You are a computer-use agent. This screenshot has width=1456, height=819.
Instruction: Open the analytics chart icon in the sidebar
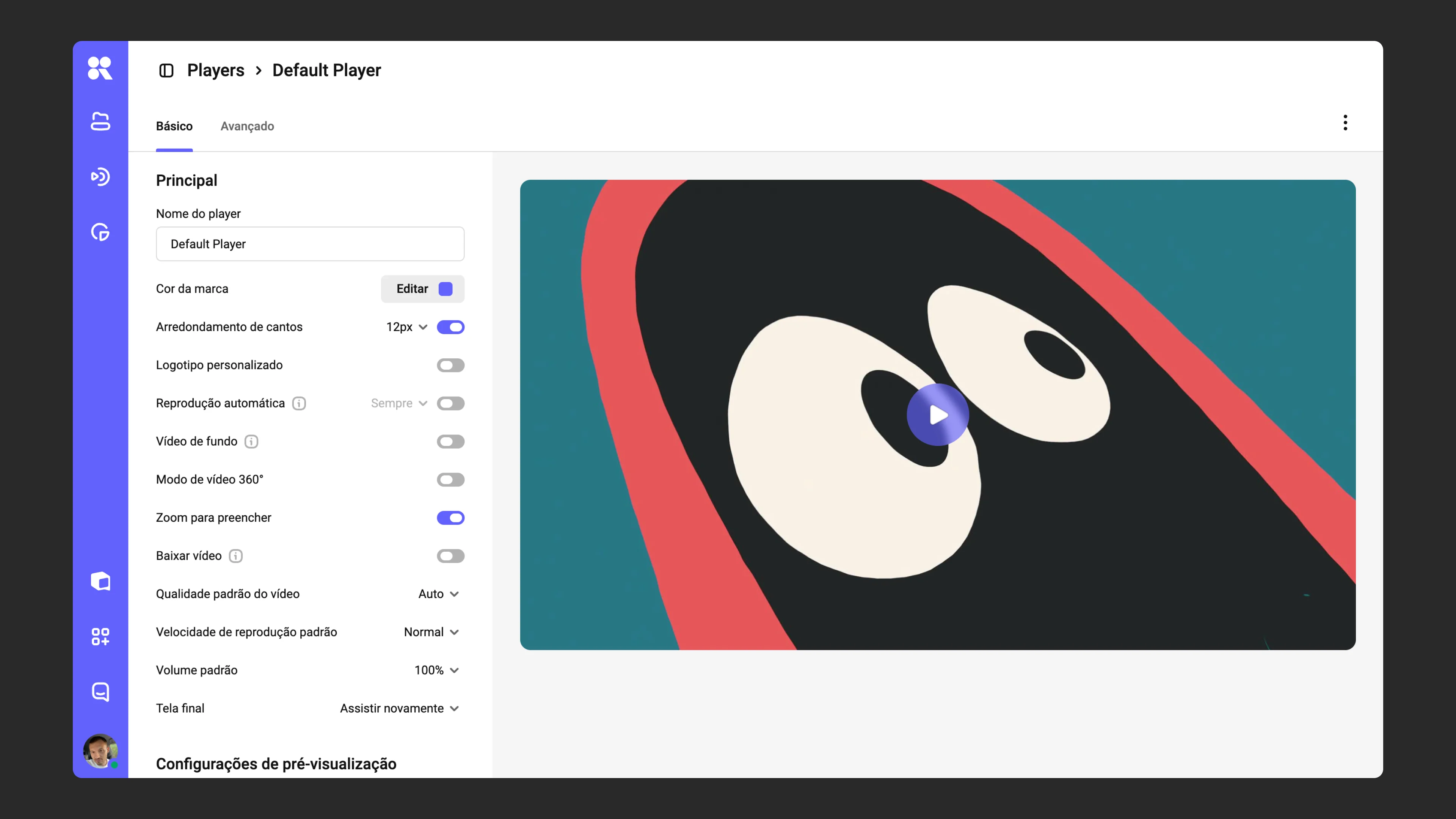(100, 232)
